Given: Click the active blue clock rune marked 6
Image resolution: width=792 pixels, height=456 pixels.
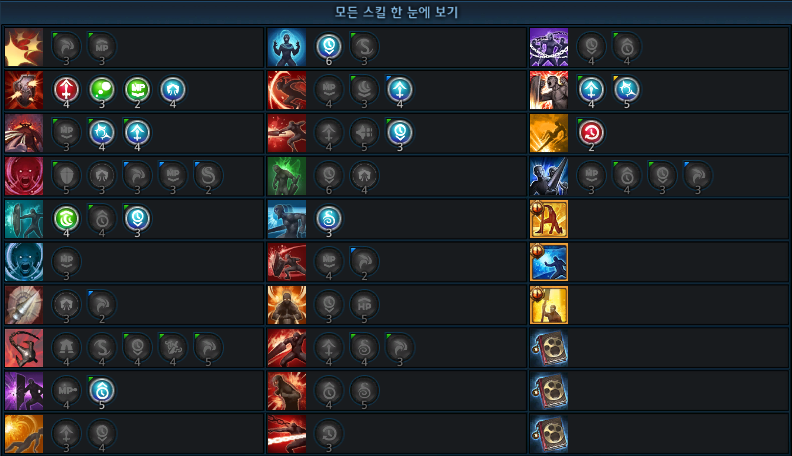Looking at the screenshot, I should (x=329, y=46).
